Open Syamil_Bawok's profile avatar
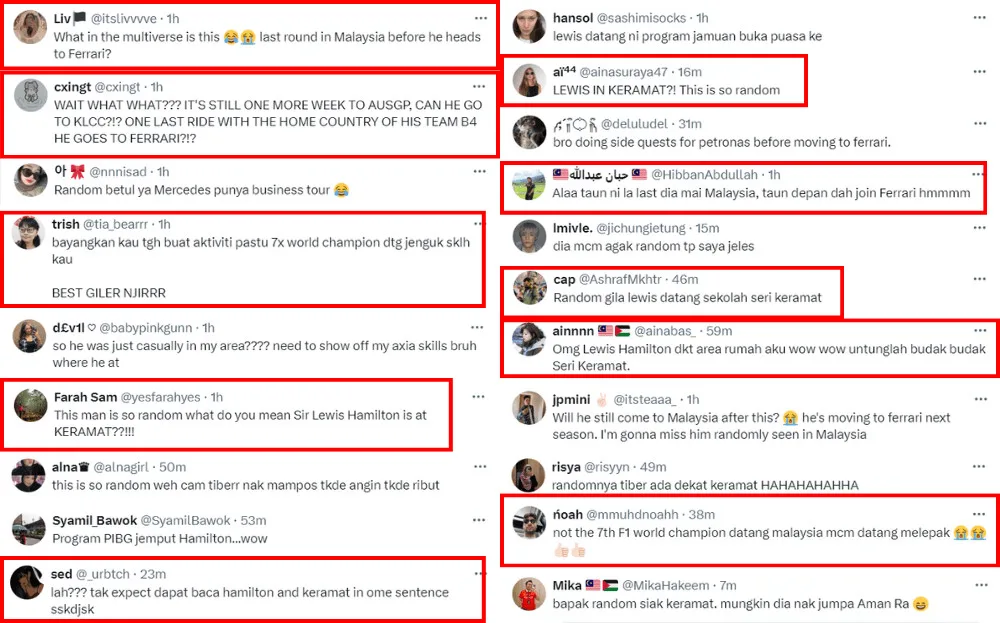1000x623 pixels. (26, 528)
